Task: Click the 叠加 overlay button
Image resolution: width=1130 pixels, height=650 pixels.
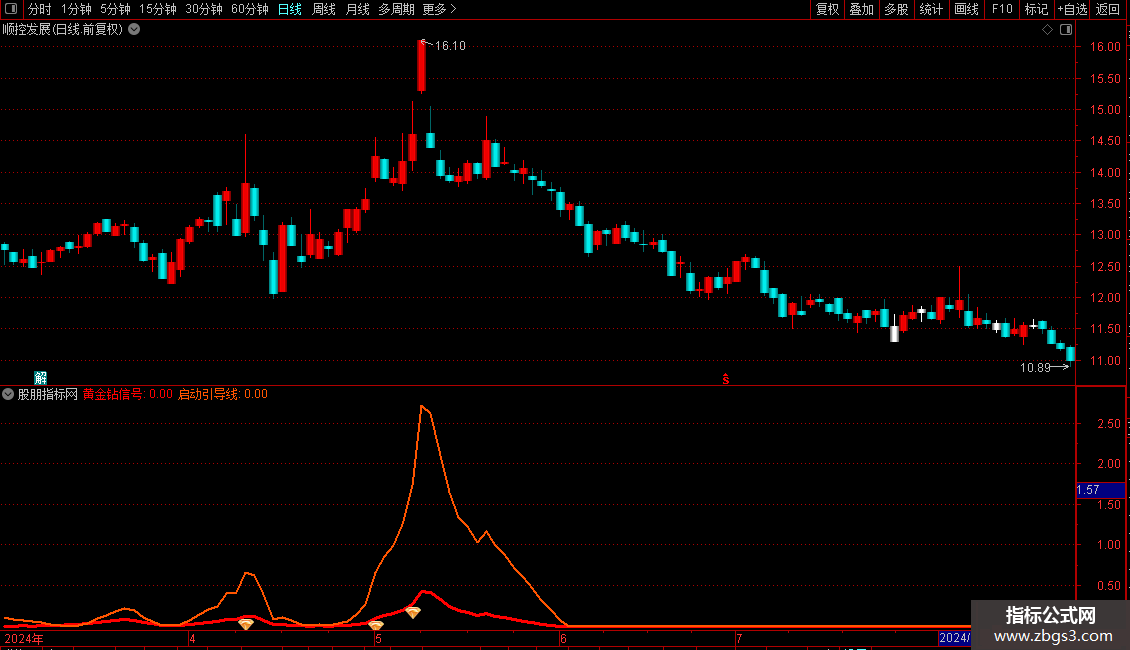Action: 861,9
